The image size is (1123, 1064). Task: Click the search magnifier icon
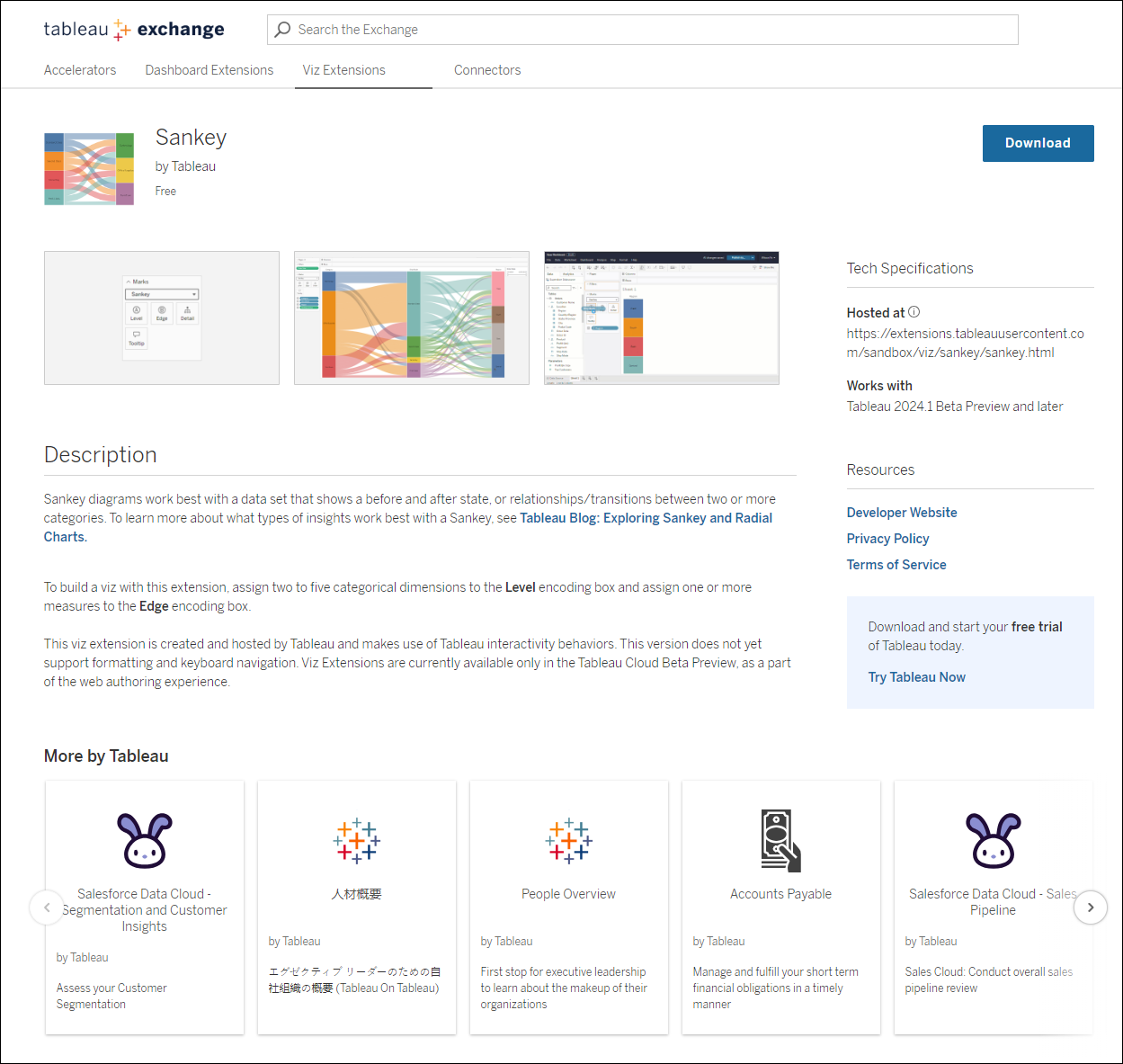[282, 30]
